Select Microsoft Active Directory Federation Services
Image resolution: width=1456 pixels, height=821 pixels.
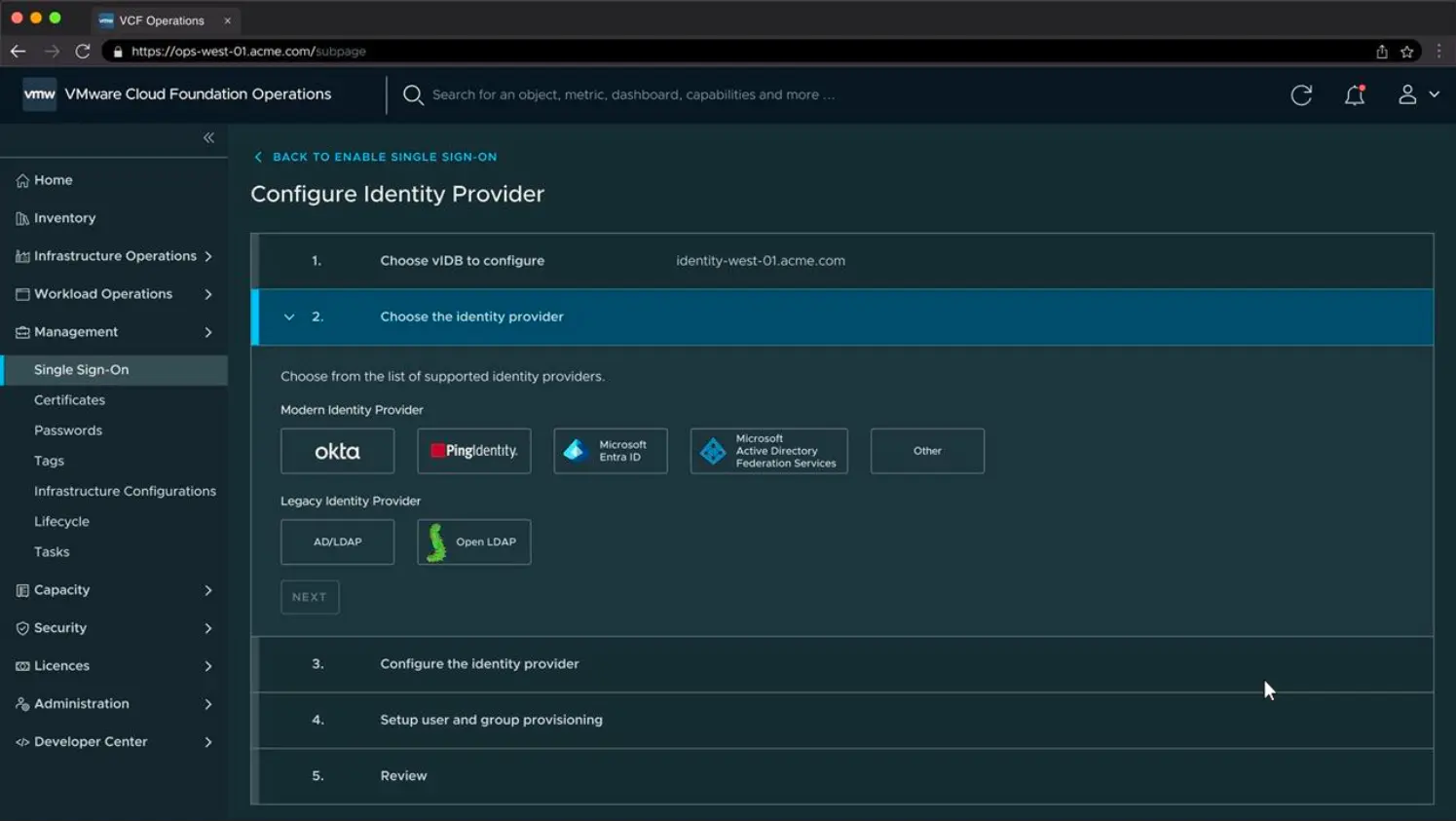tap(769, 451)
